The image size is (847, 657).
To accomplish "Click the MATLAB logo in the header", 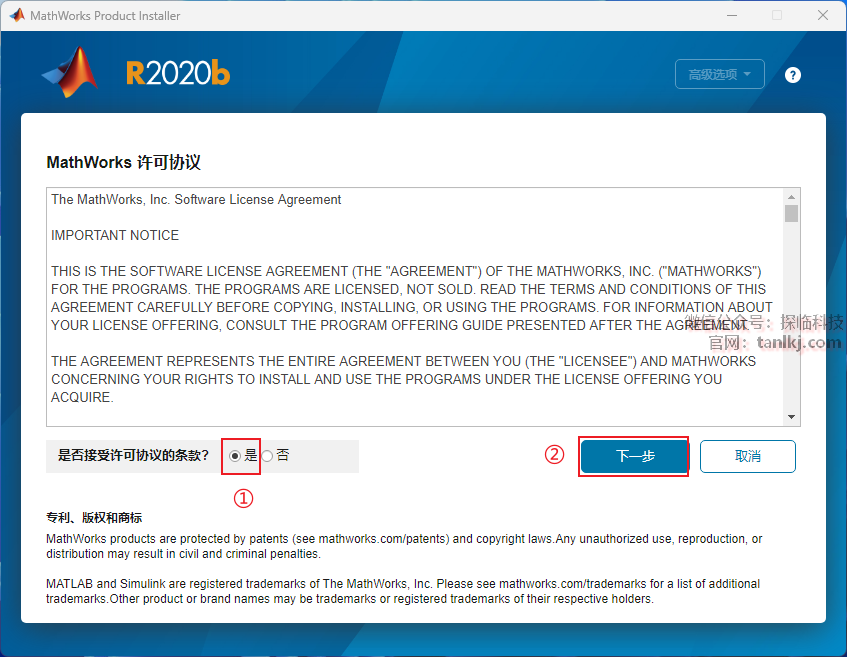I will 70,72.
